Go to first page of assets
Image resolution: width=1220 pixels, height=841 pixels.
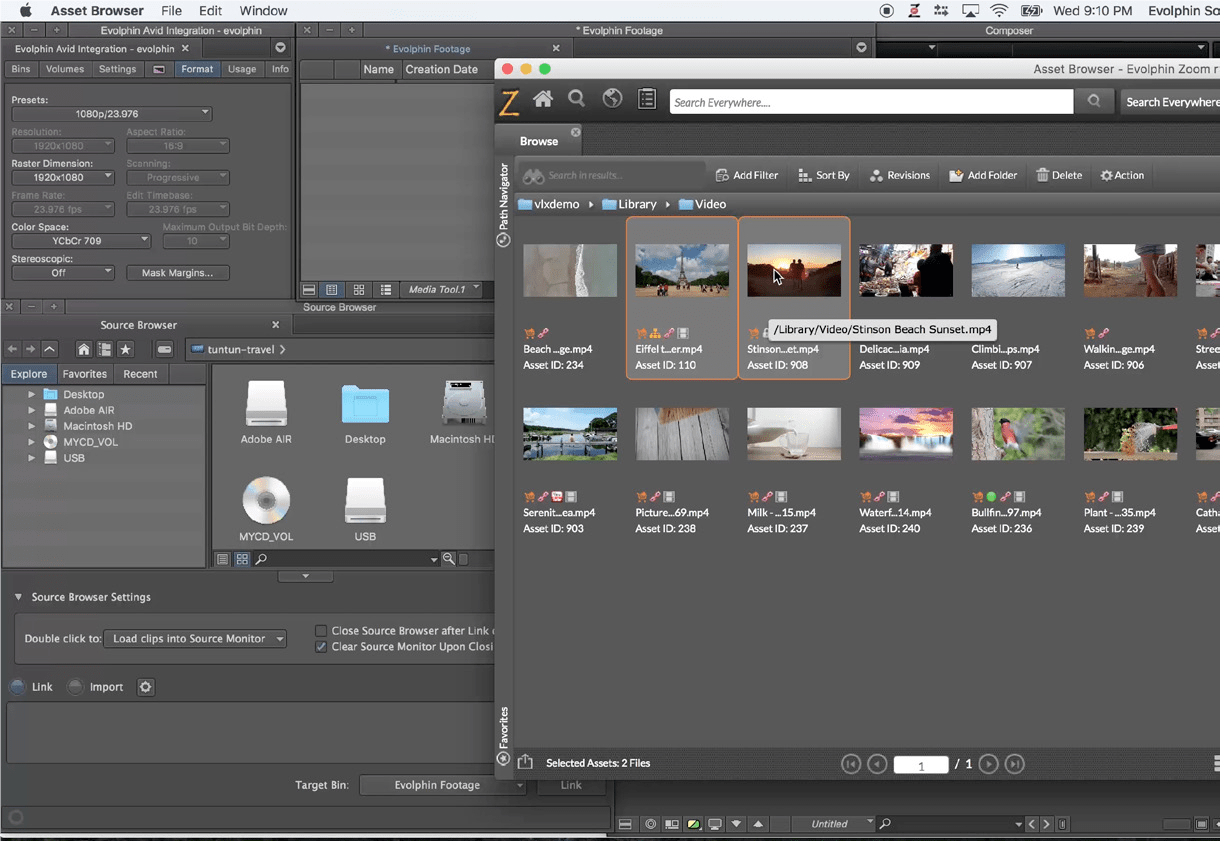[x=851, y=764]
